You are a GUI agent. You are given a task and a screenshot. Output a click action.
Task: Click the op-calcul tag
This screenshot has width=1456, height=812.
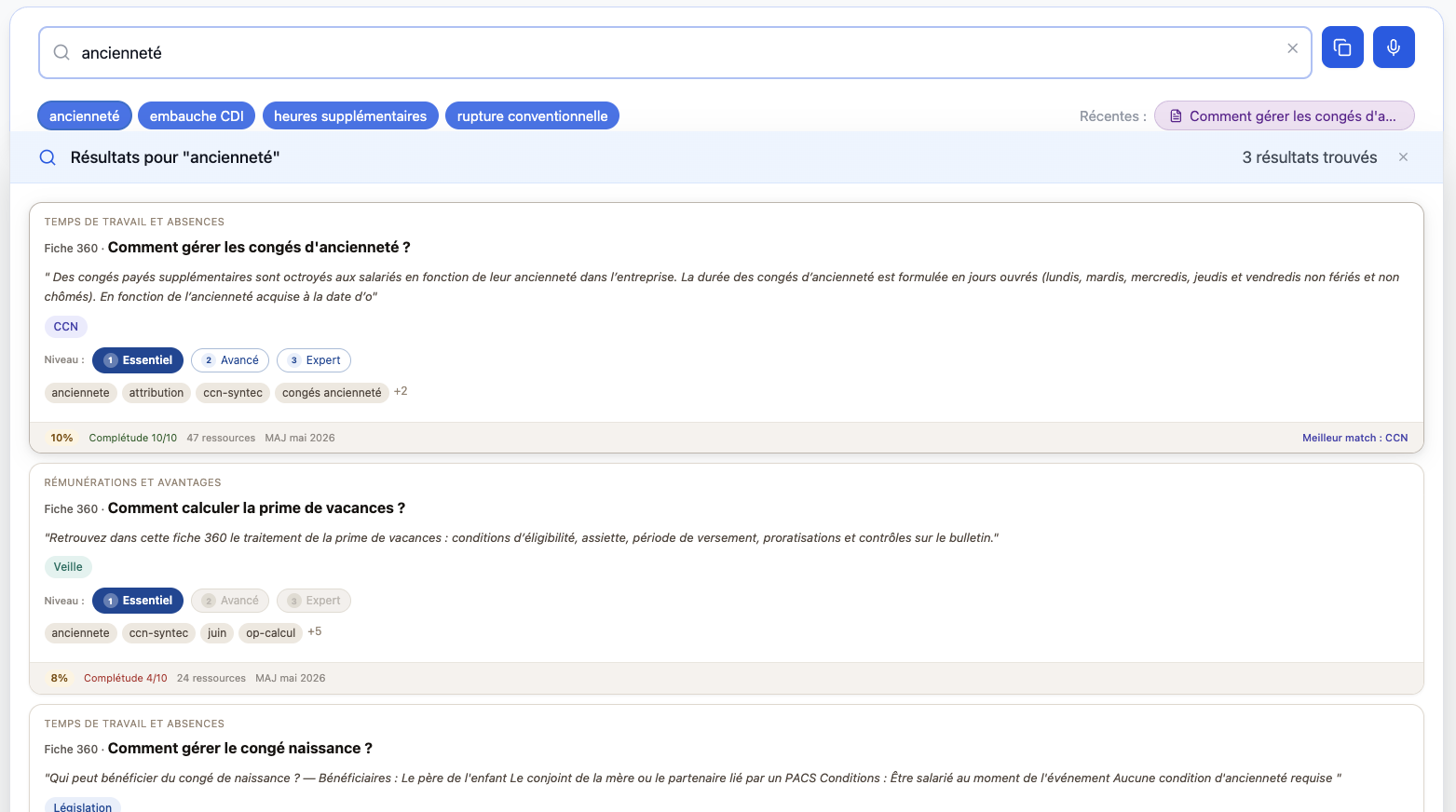271,633
